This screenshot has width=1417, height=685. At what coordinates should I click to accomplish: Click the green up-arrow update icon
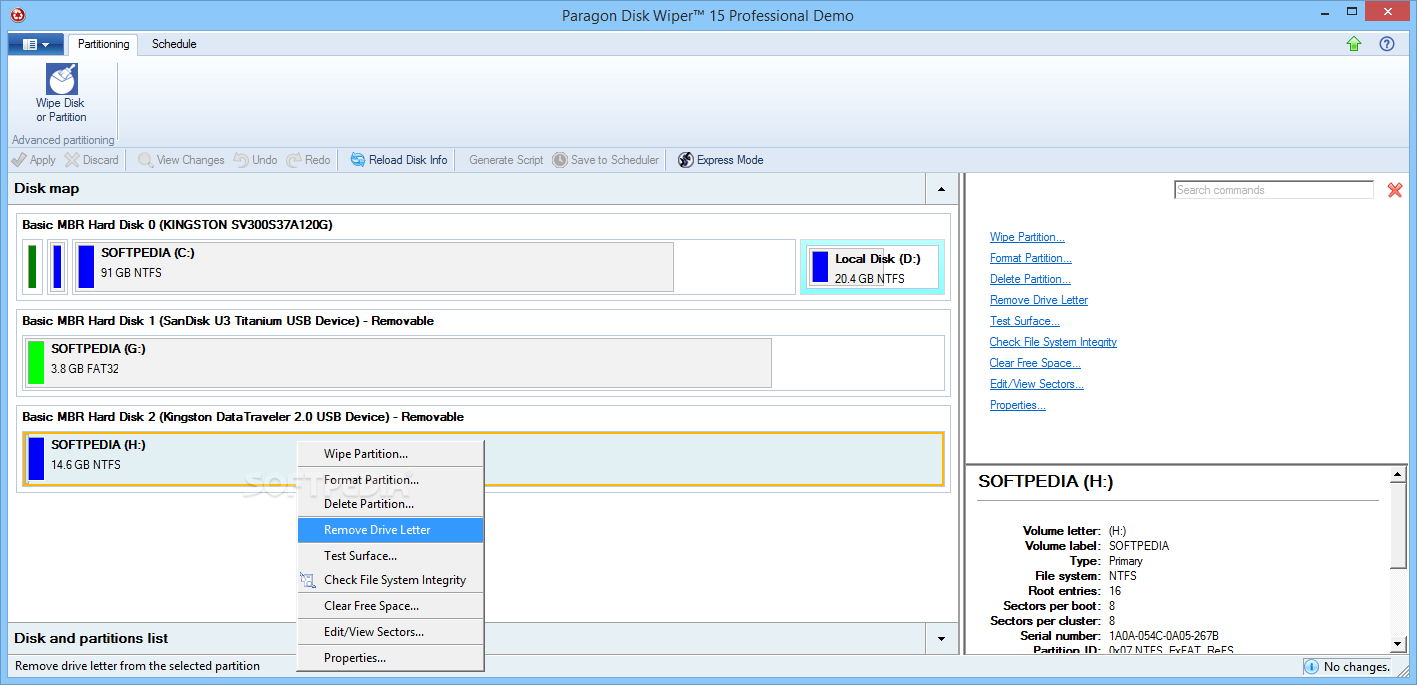tap(1354, 44)
